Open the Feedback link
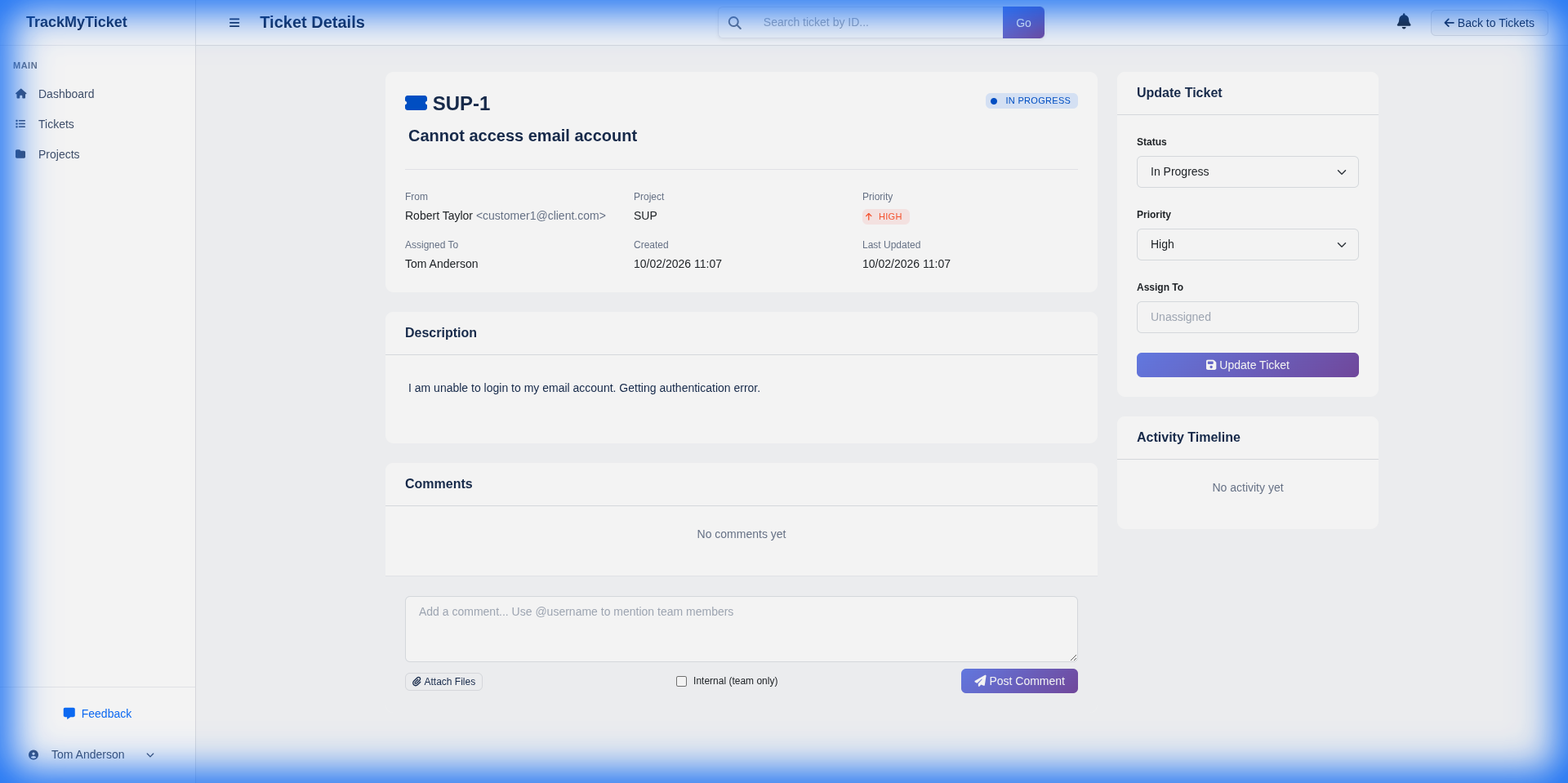 tap(97, 714)
